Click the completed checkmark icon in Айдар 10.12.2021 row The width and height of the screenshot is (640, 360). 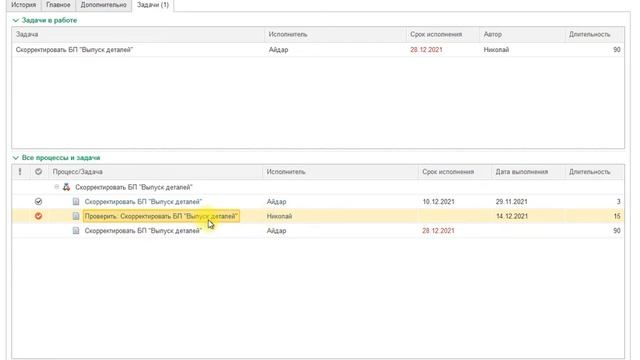pos(38,202)
